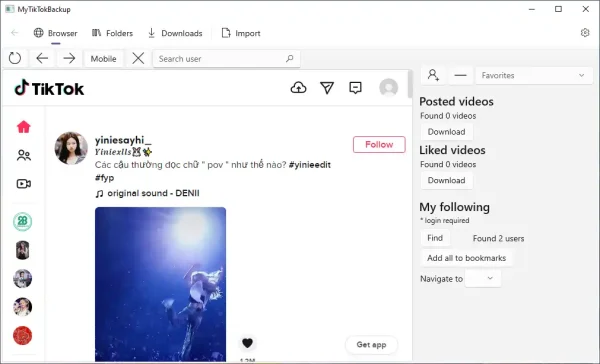Image resolution: width=600 pixels, height=364 pixels.
Task: Go to TikTok Home (For You) icon
Action: tap(24, 127)
